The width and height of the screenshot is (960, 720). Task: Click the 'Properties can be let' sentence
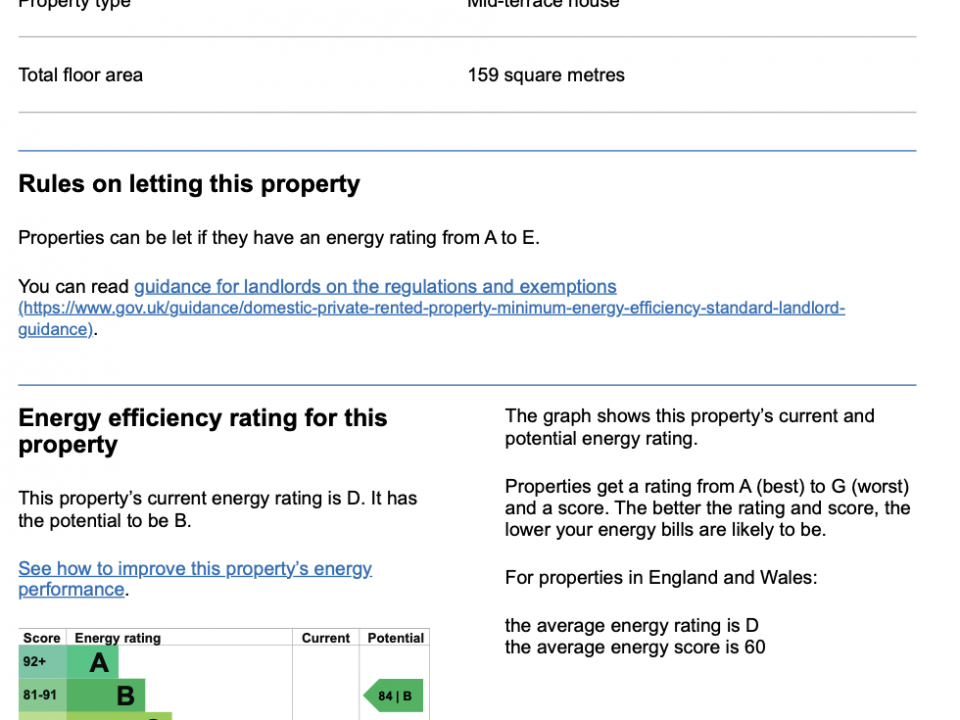pyautogui.click(x=279, y=238)
